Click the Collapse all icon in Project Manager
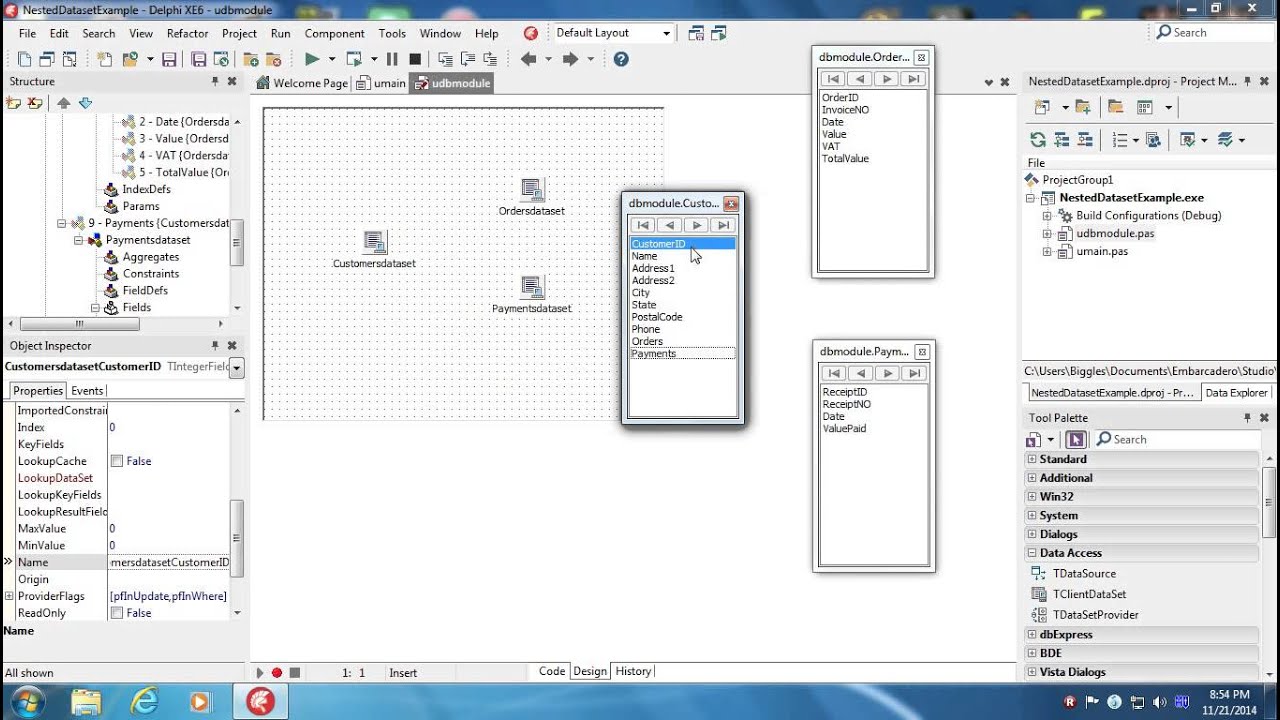Viewport: 1280px width, 720px height. pyautogui.click(x=1084, y=140)
